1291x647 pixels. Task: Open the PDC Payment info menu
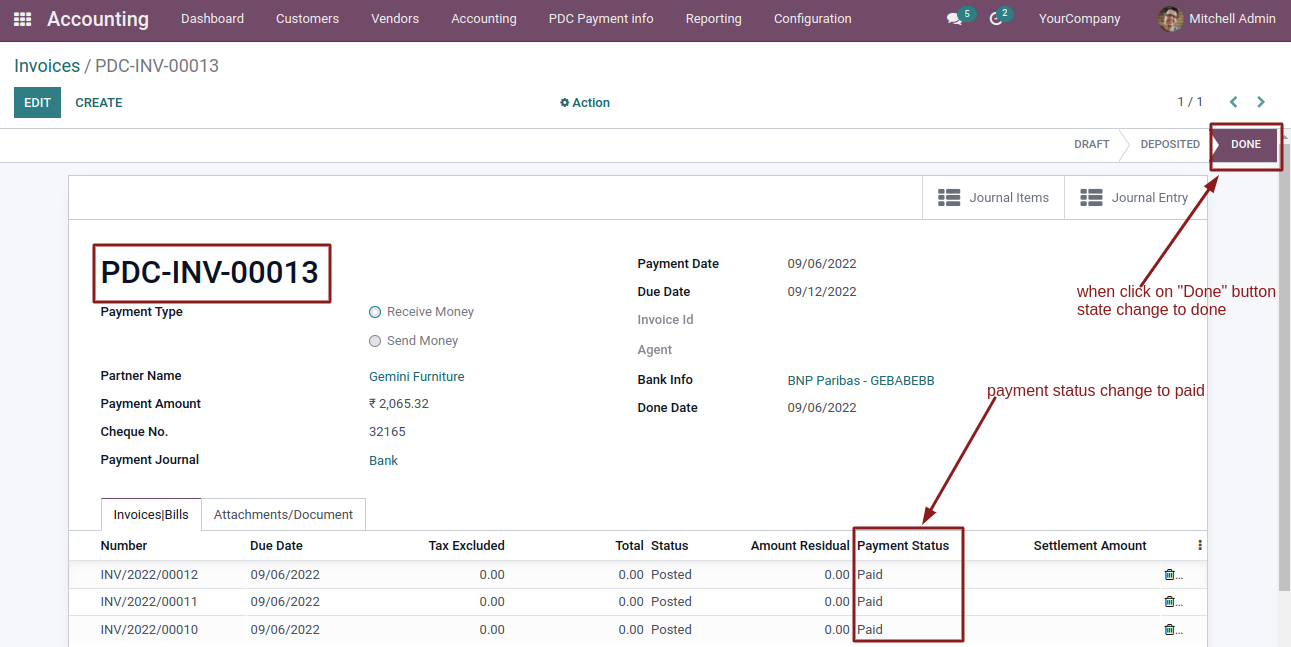[601, 19]
